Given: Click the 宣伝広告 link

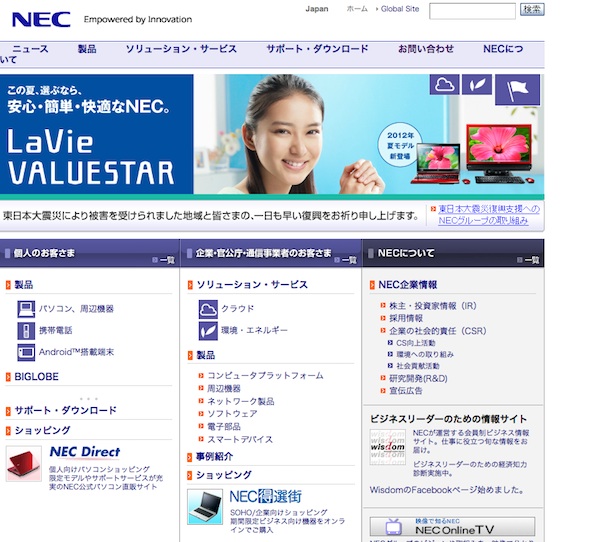Looking at the screenshot, I should click(x=406, y=391).
